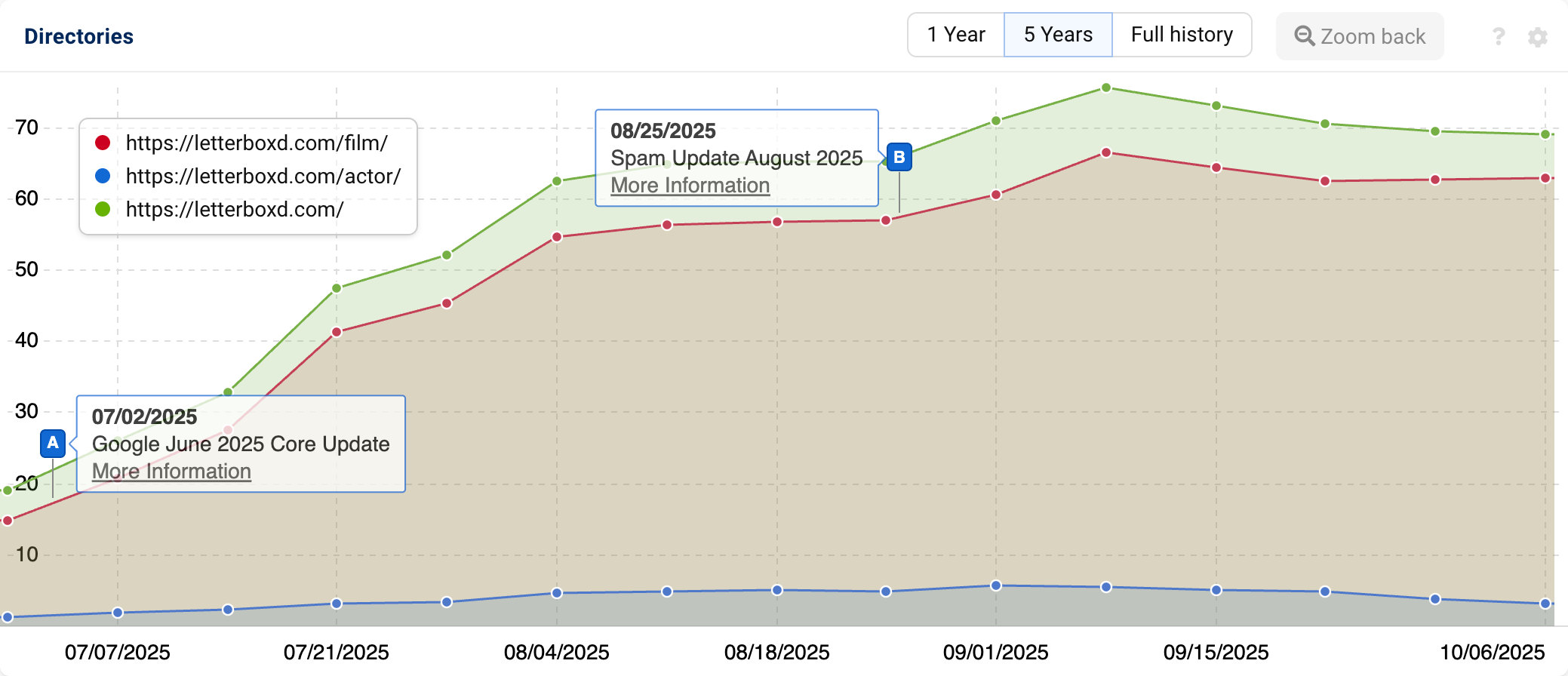Open More Information for Spam Update August 2025

[690, 186]
